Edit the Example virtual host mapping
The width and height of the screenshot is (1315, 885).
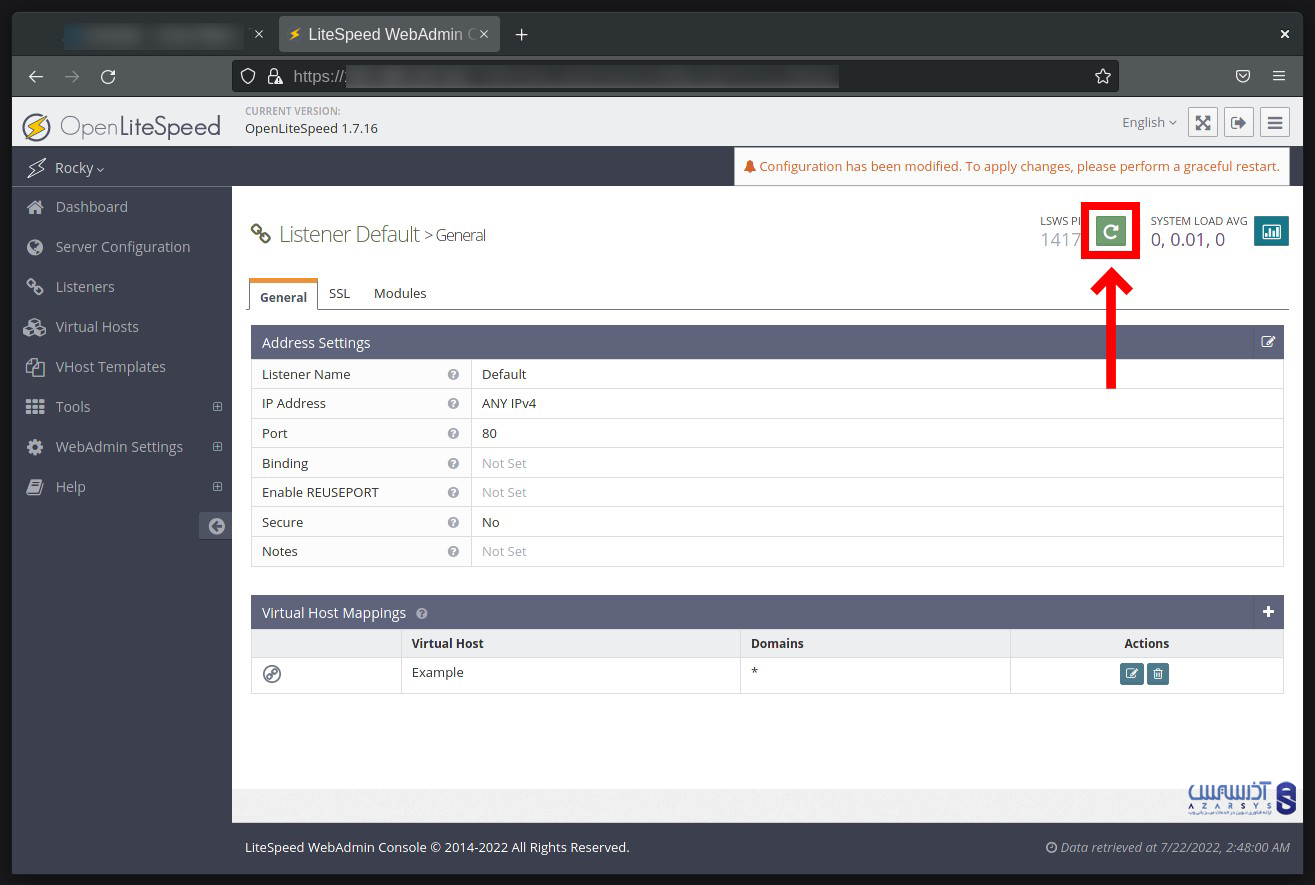coord(1131,674)
